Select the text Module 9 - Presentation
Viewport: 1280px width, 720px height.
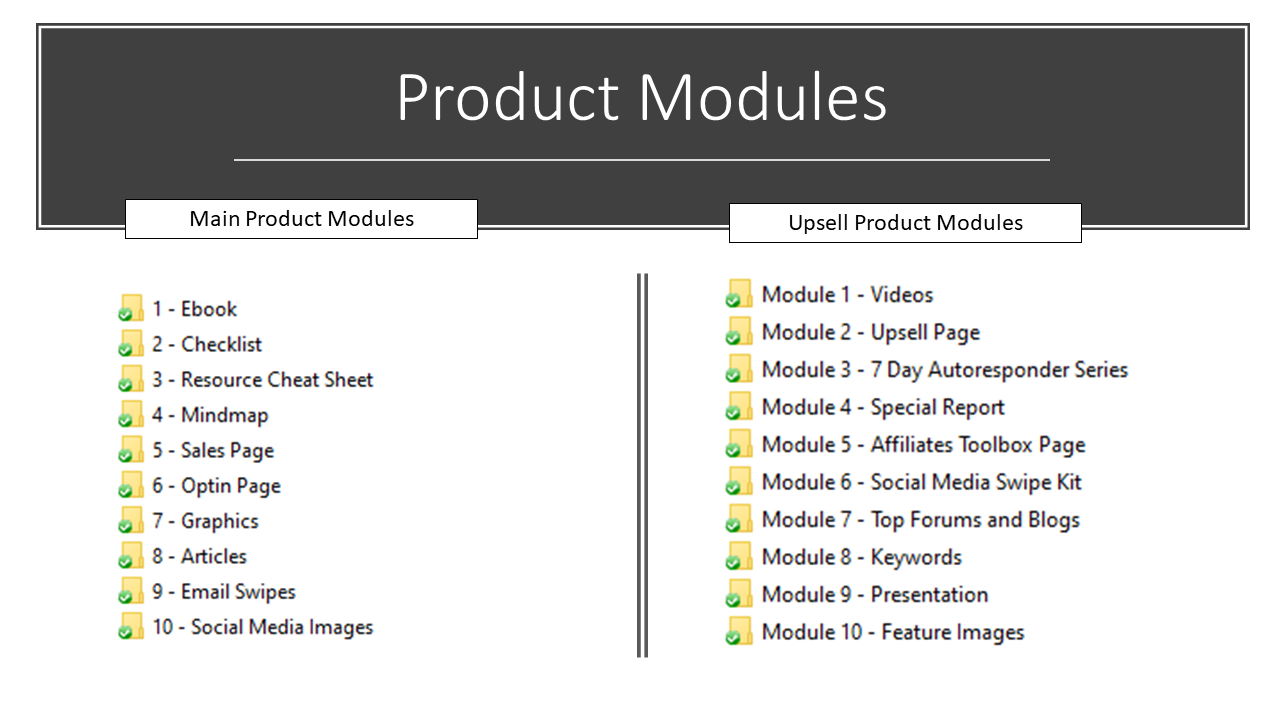tap(875, 594)
